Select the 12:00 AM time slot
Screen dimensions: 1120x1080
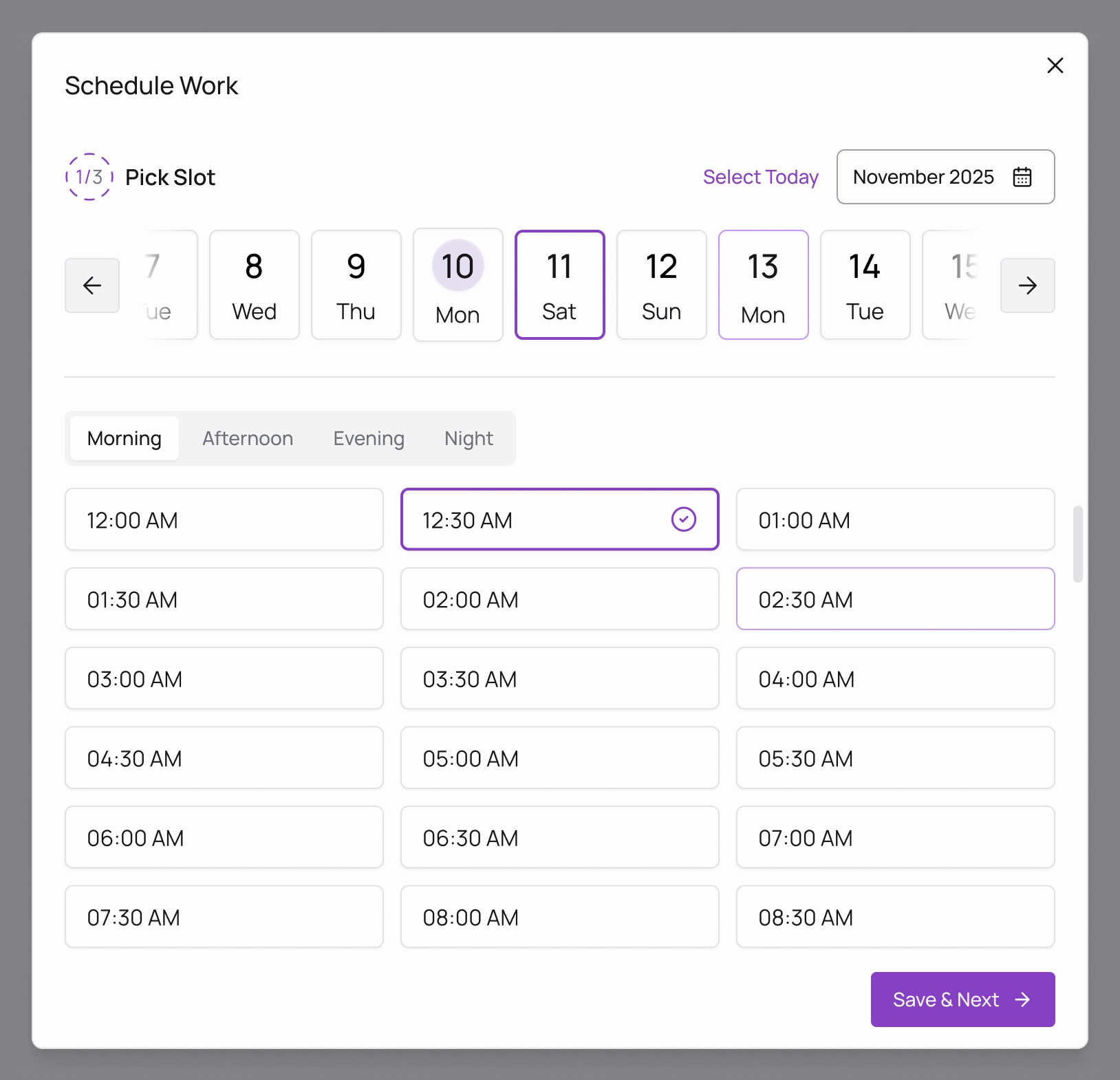click(x=224, y=519)
